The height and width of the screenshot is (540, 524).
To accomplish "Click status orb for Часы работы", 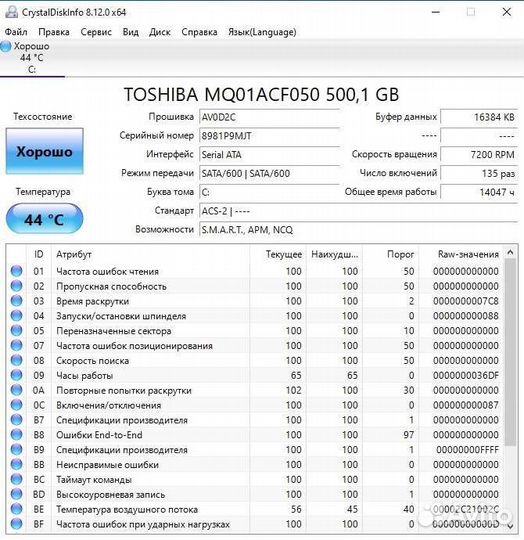I will (x=16, y=375).
